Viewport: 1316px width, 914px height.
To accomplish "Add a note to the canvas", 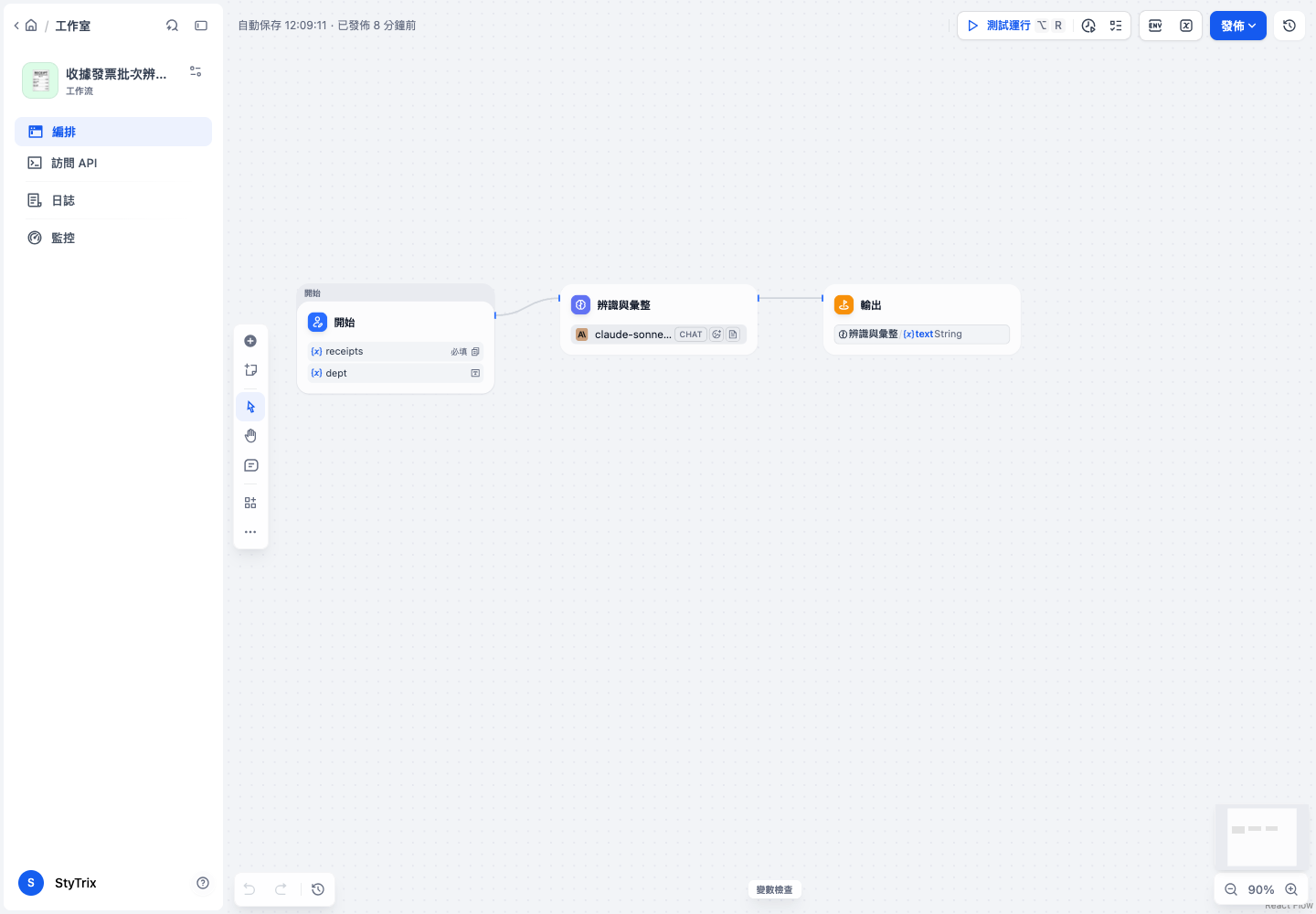I will pos(250,370).
